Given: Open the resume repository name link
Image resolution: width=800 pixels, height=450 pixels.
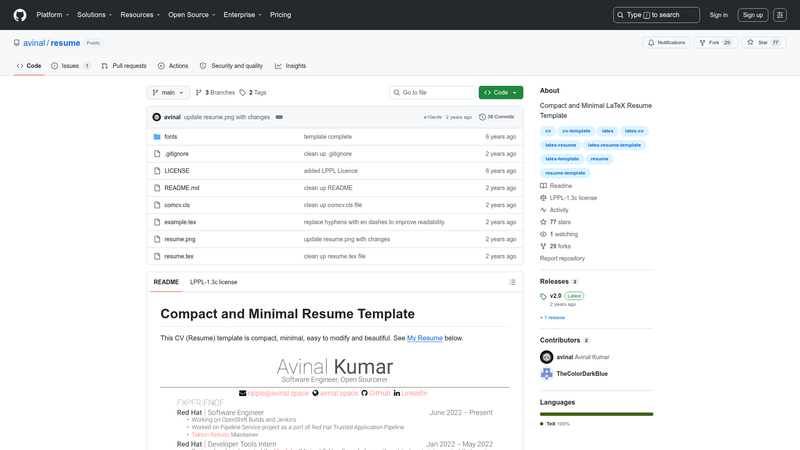Looking at the screenshot, I should click(x=65, y=43).
